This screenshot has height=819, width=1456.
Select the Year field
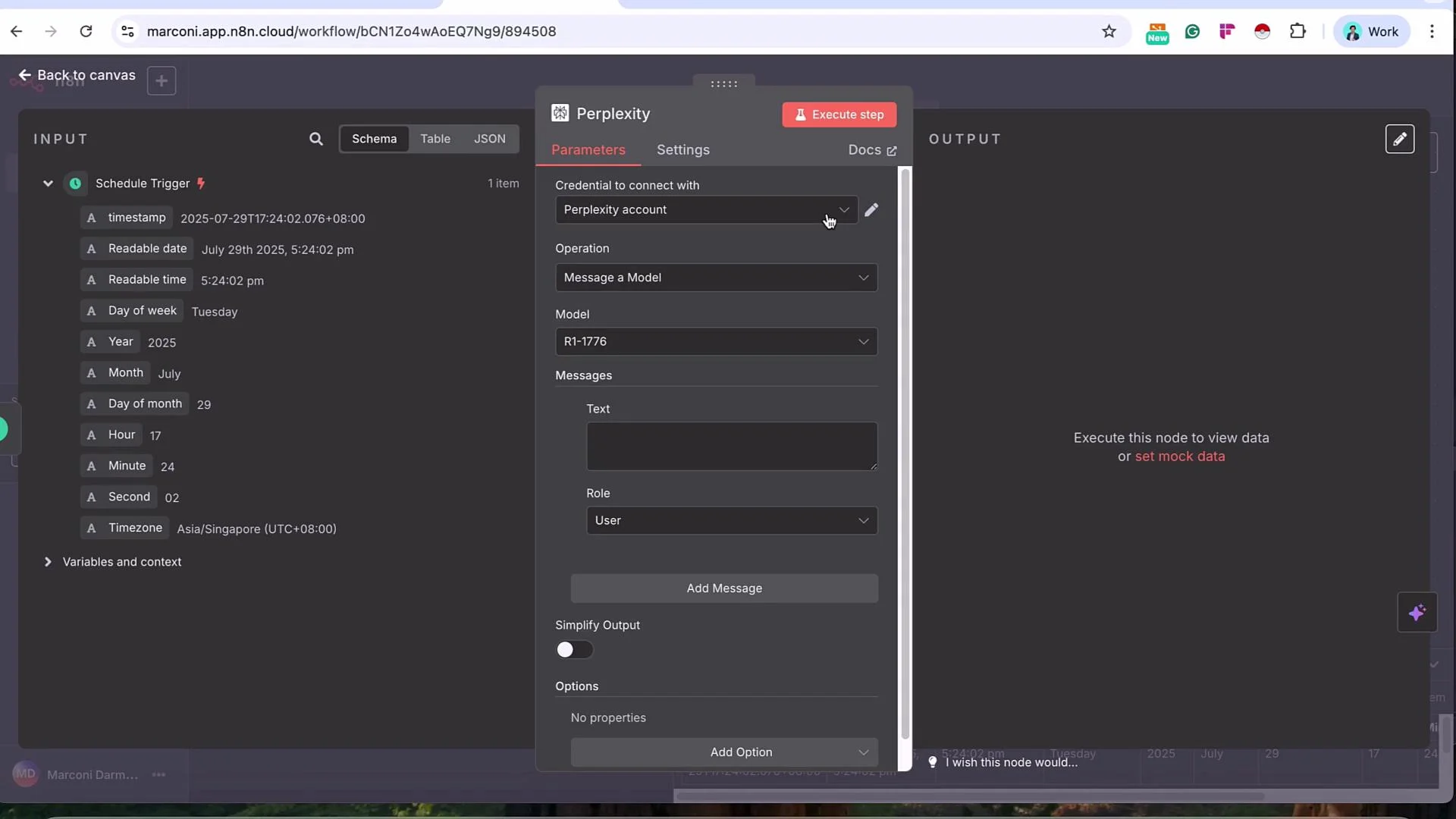(111, 342)
